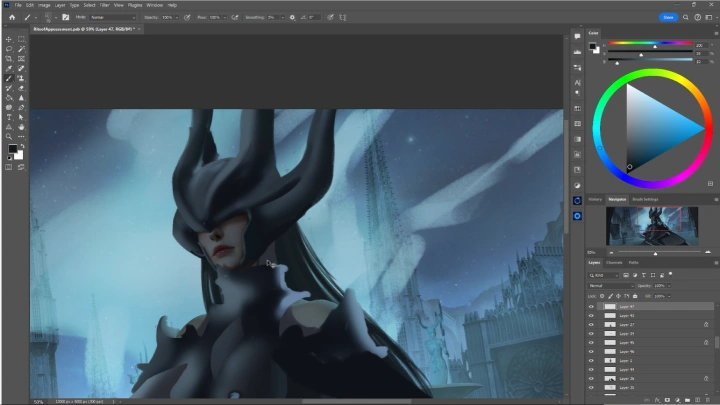720x405 pixels.
Task: Select the Clone Stamp tool
Action: 21,79
